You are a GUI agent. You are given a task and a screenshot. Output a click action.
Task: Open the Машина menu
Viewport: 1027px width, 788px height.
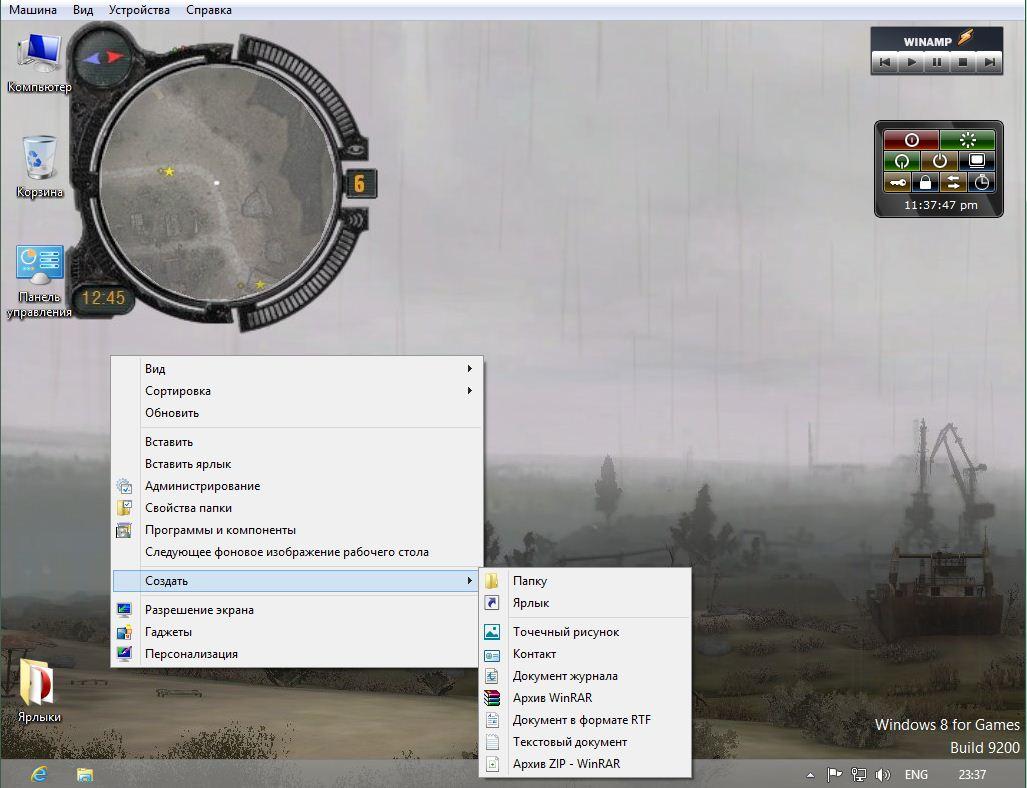click(x=33, y=10)
